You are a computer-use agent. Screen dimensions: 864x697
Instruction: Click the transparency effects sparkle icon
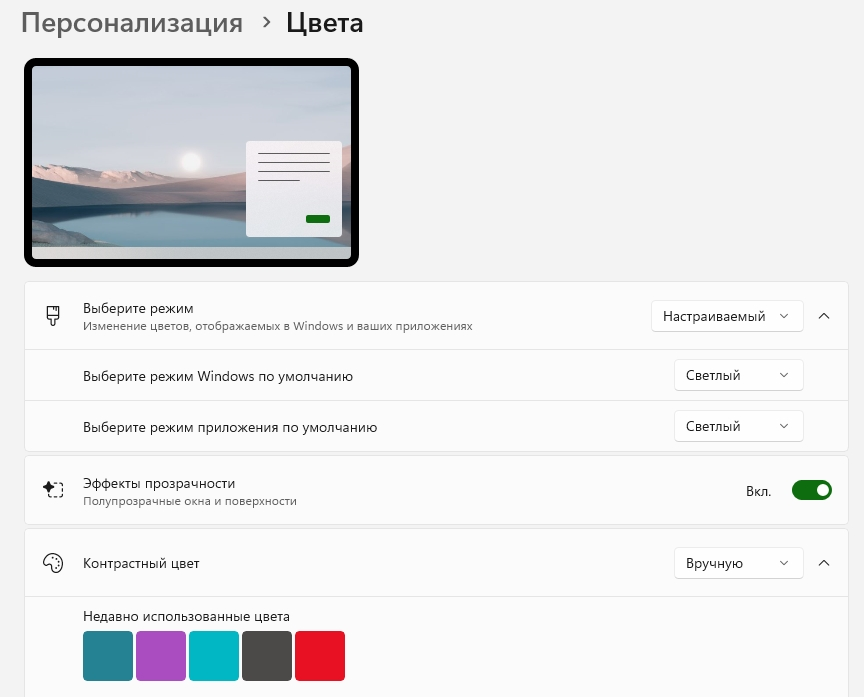click(x=53, y=489)
